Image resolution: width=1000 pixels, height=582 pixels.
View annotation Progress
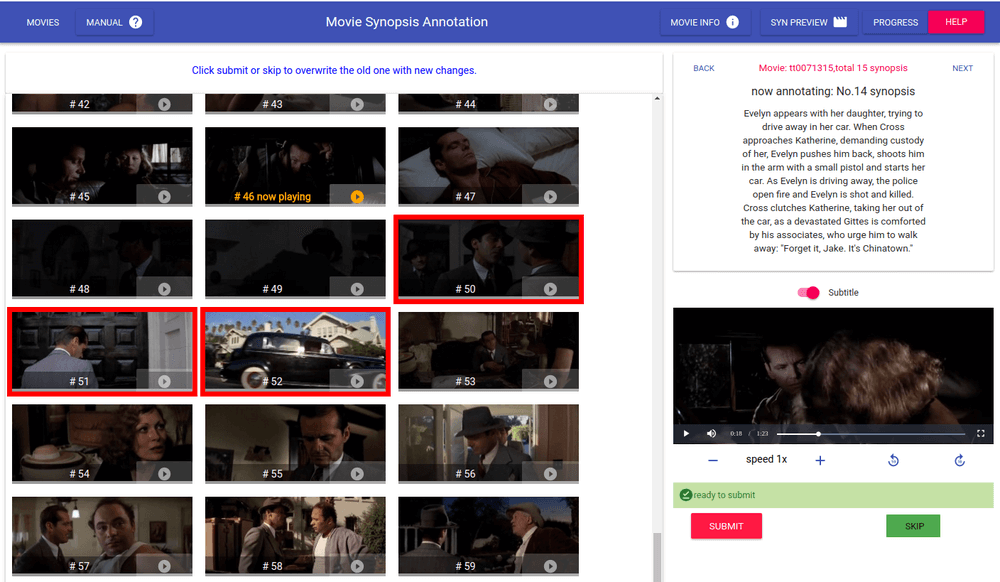click(x=895, y=22)
